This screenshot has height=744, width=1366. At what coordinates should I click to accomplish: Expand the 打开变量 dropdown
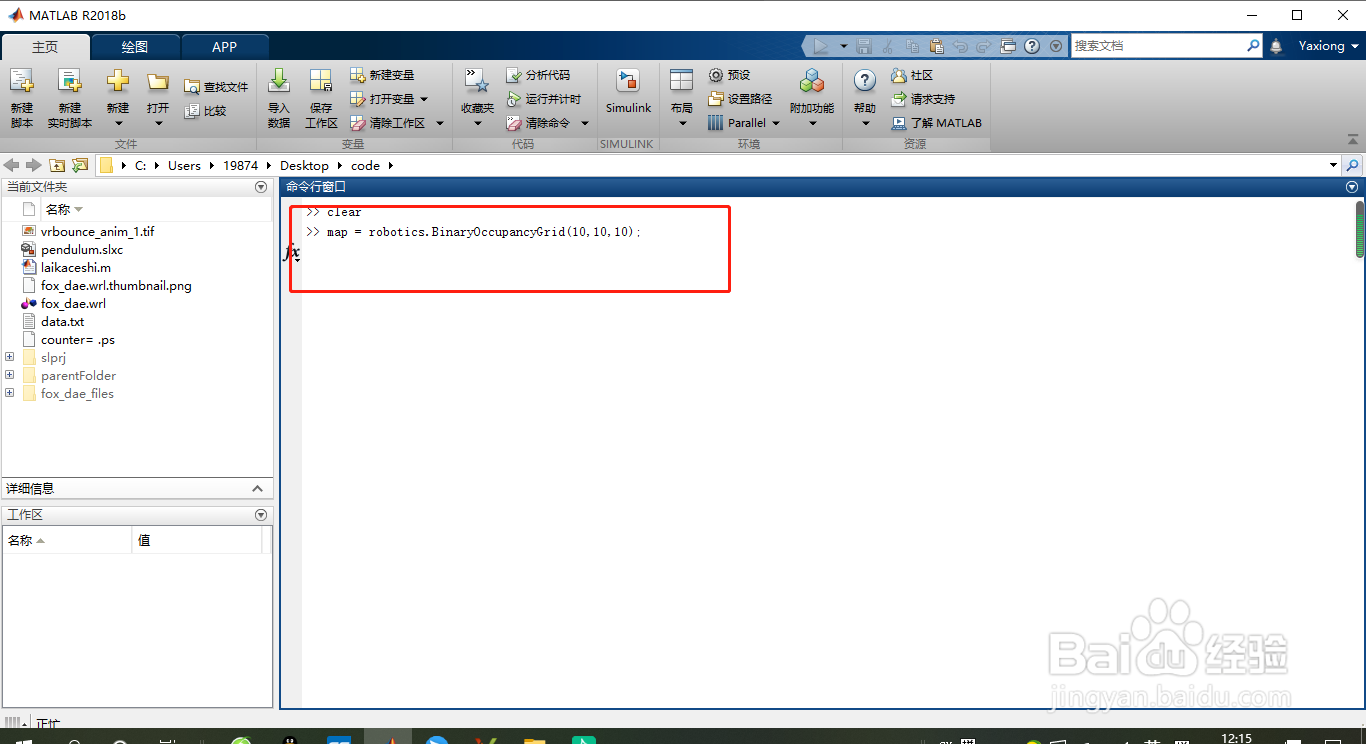point(424,99)
